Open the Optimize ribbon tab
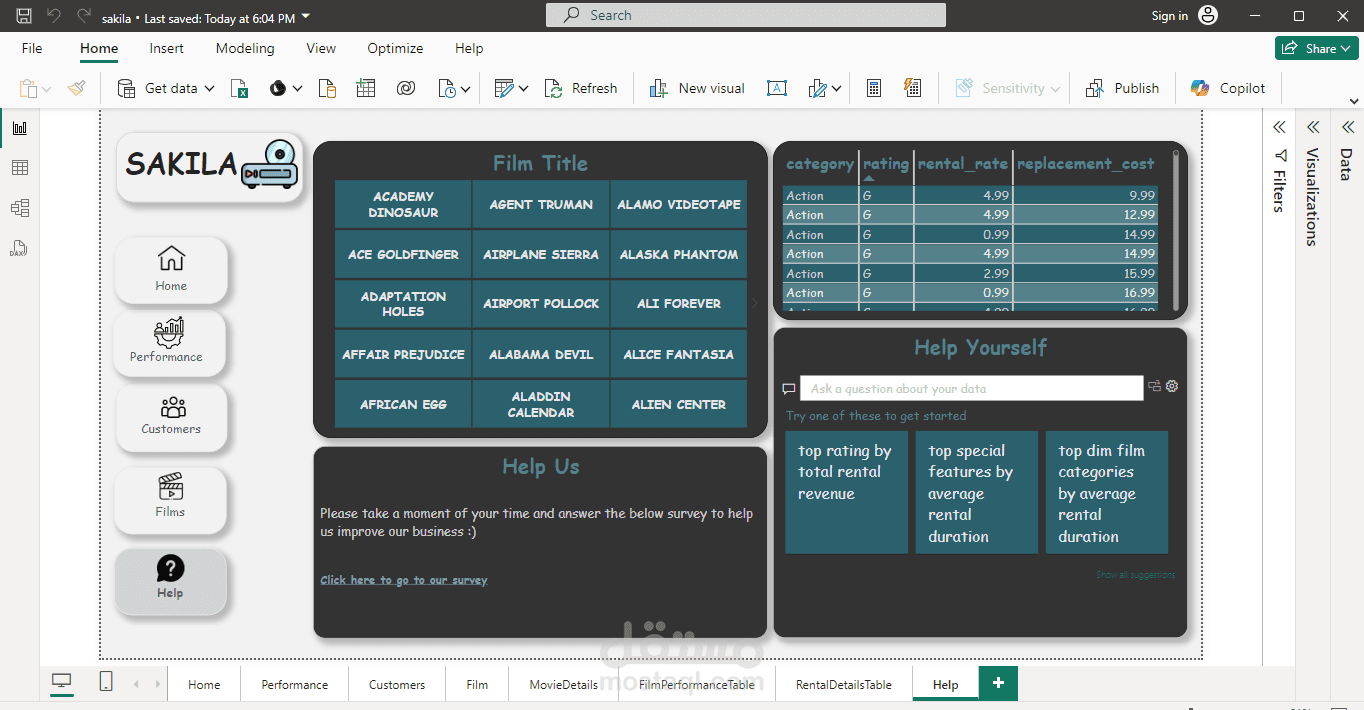The height and width of the screenshot is (710, 1364). 395,48
